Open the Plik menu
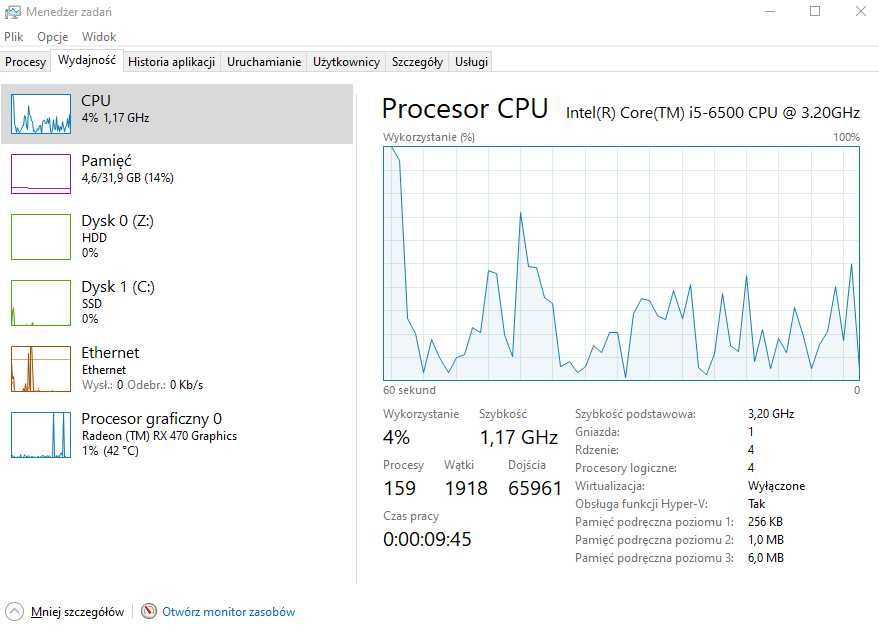The image size is (879, 634). click(x=13, y=37)
